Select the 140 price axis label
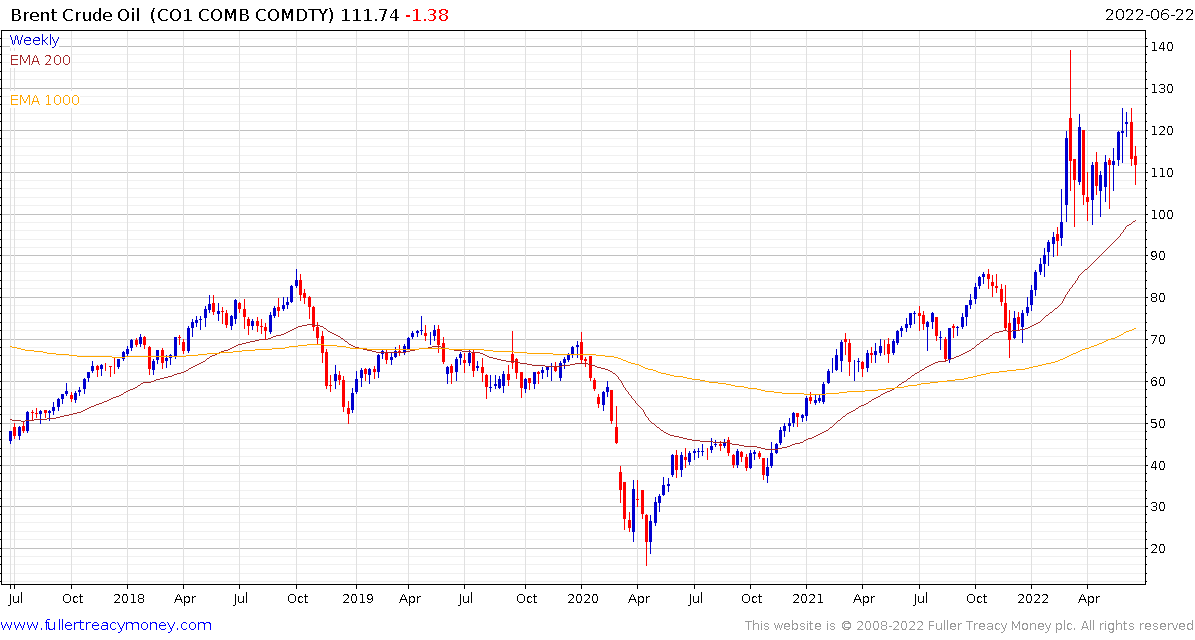This screenshot has width=1195, height=640. 1162,46
